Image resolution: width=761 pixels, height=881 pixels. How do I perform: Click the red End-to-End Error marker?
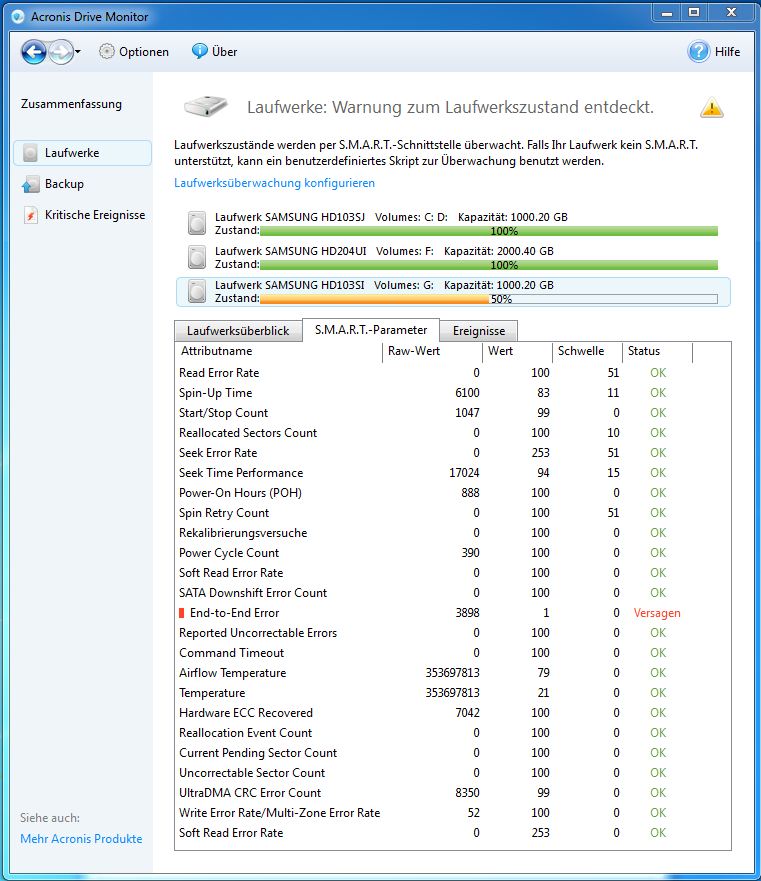182,613
